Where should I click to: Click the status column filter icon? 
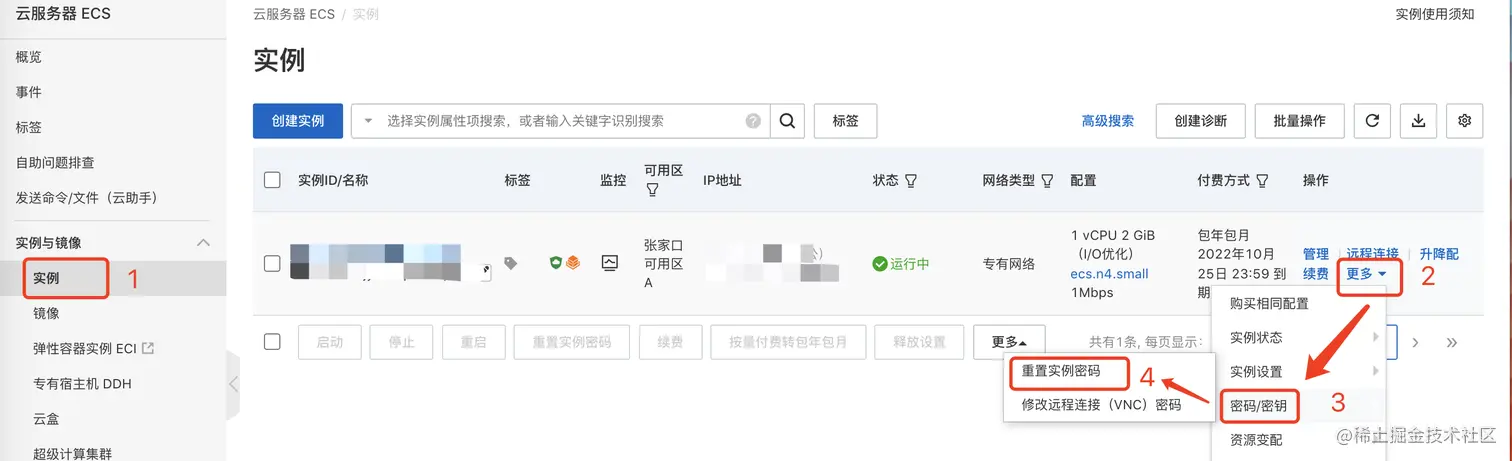(911, 181)
